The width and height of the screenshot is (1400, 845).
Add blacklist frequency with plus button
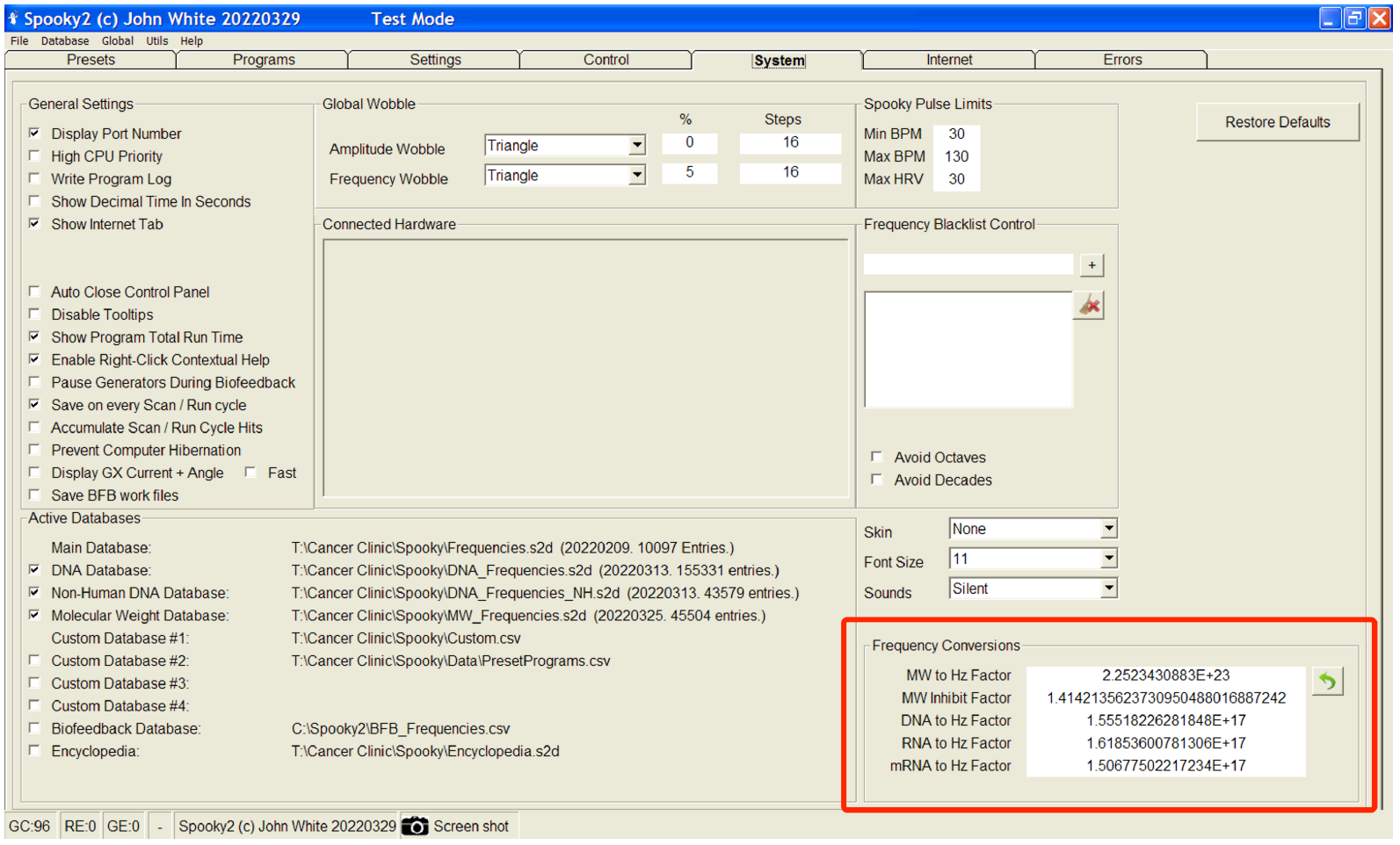click(1092, 265)
